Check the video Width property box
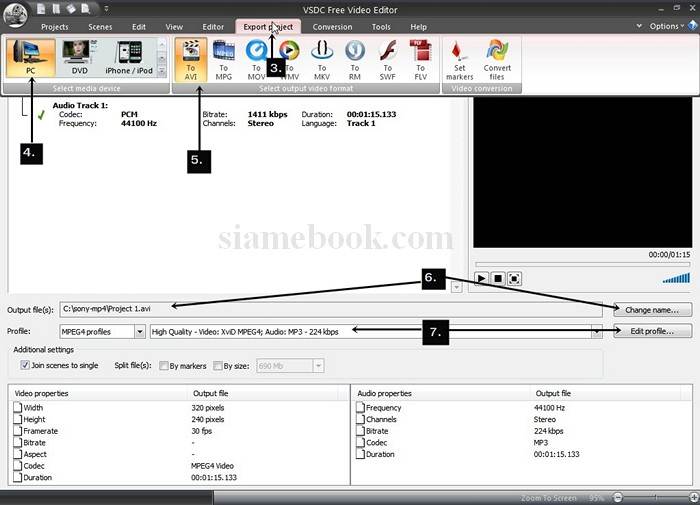700x505 pixels. 17,407
